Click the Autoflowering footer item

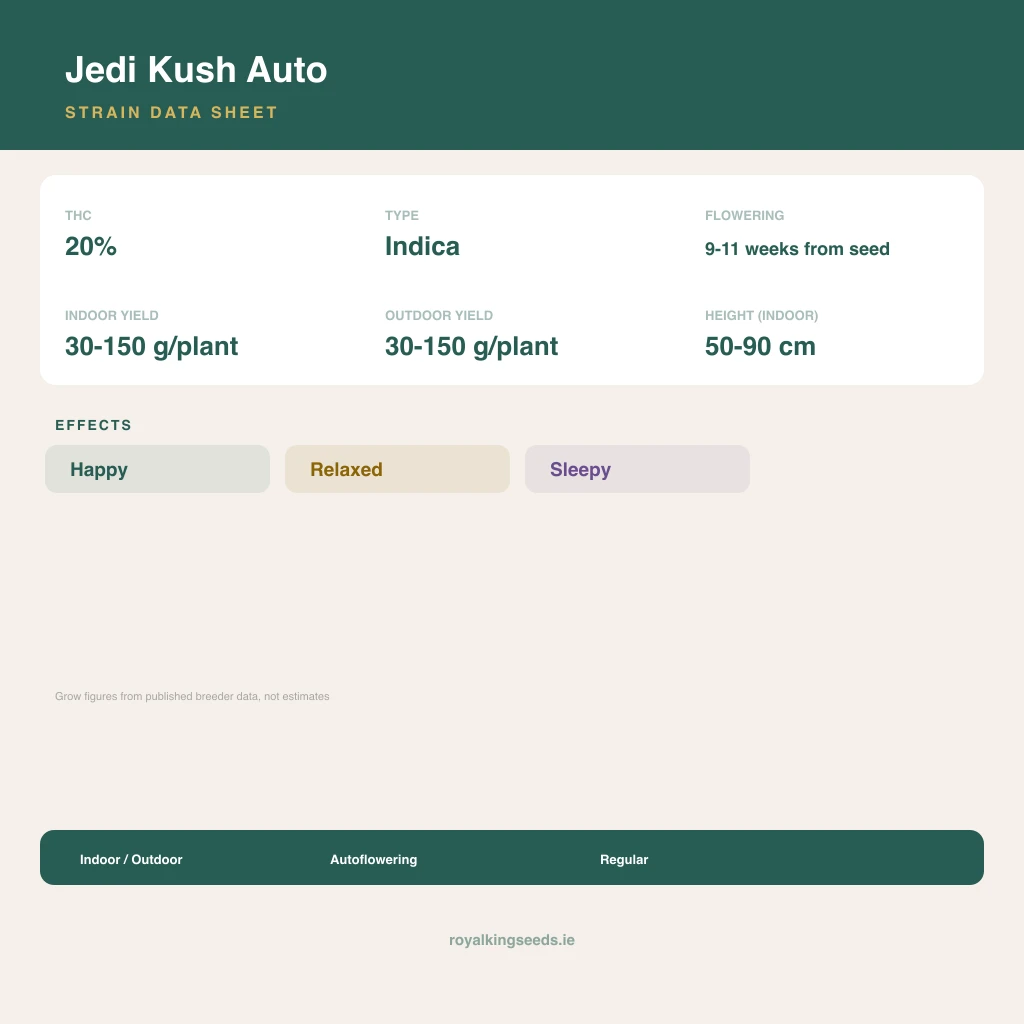pos(374,859)
